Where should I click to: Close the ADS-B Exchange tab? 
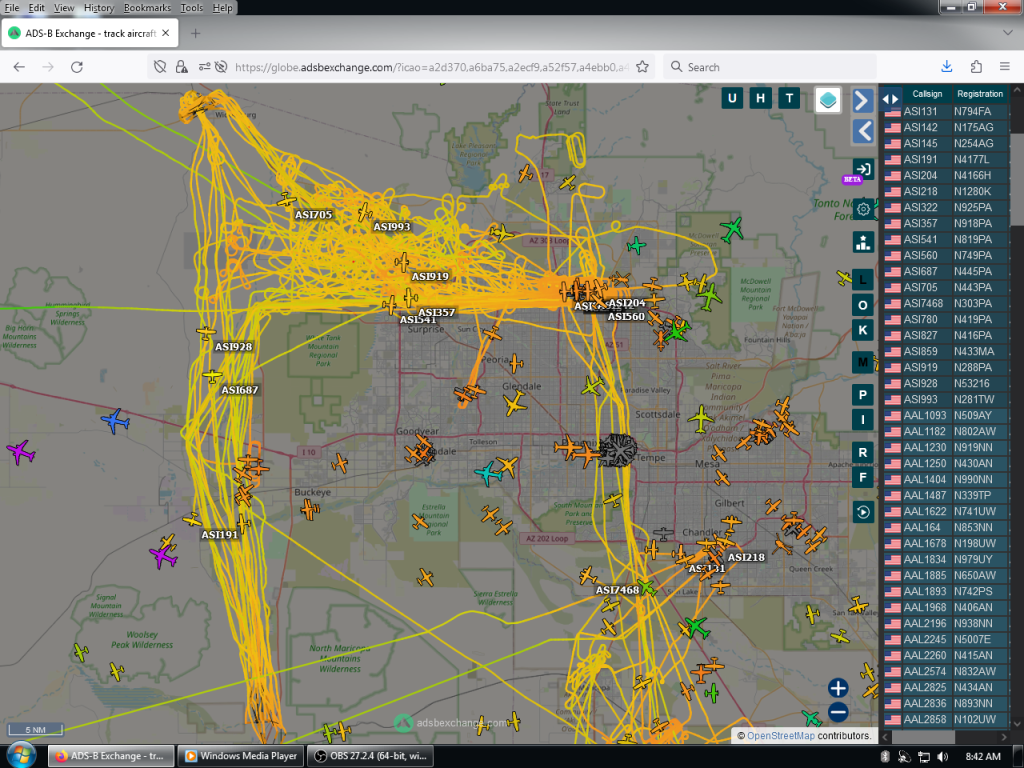point(165,33)
